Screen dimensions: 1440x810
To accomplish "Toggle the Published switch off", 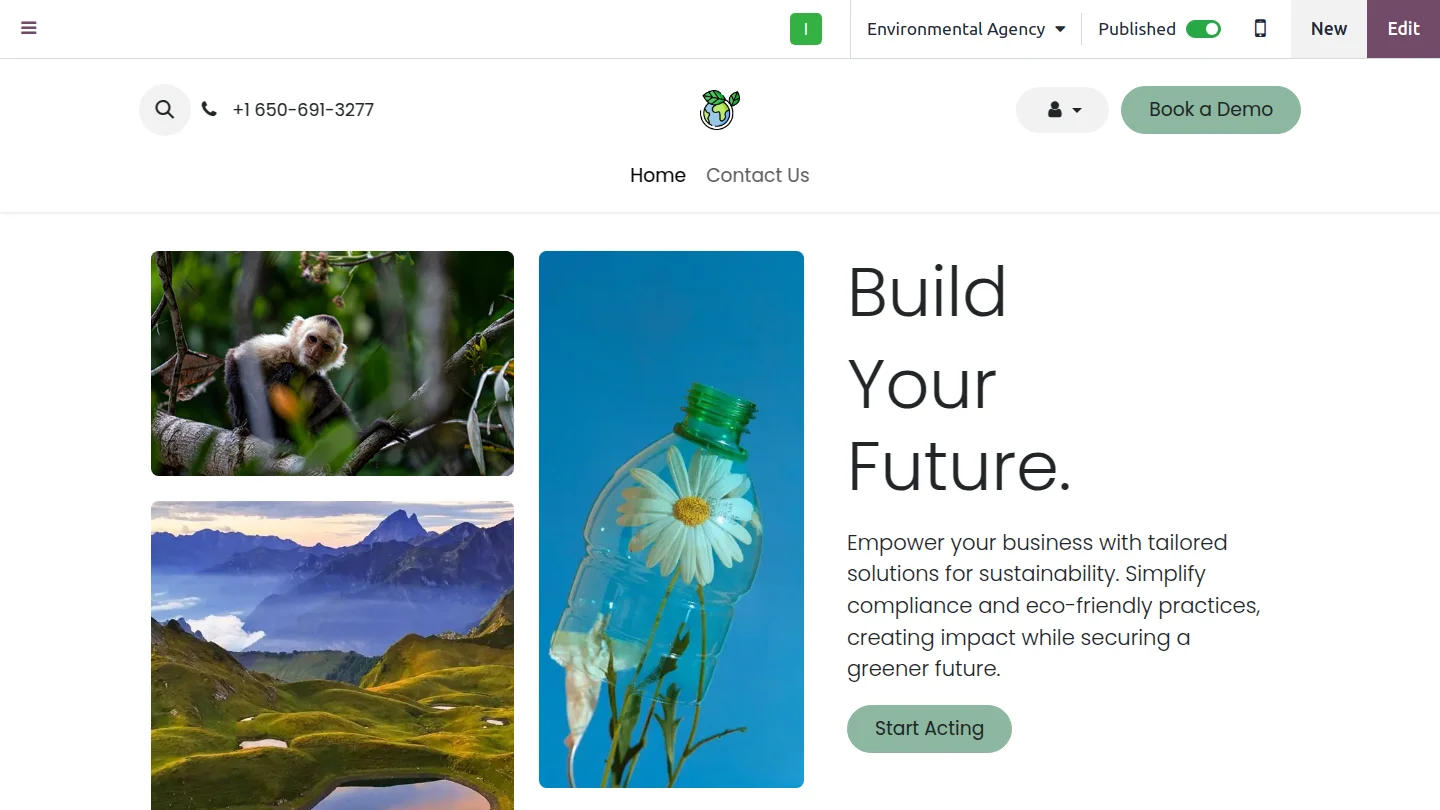I will point(1203,29).
